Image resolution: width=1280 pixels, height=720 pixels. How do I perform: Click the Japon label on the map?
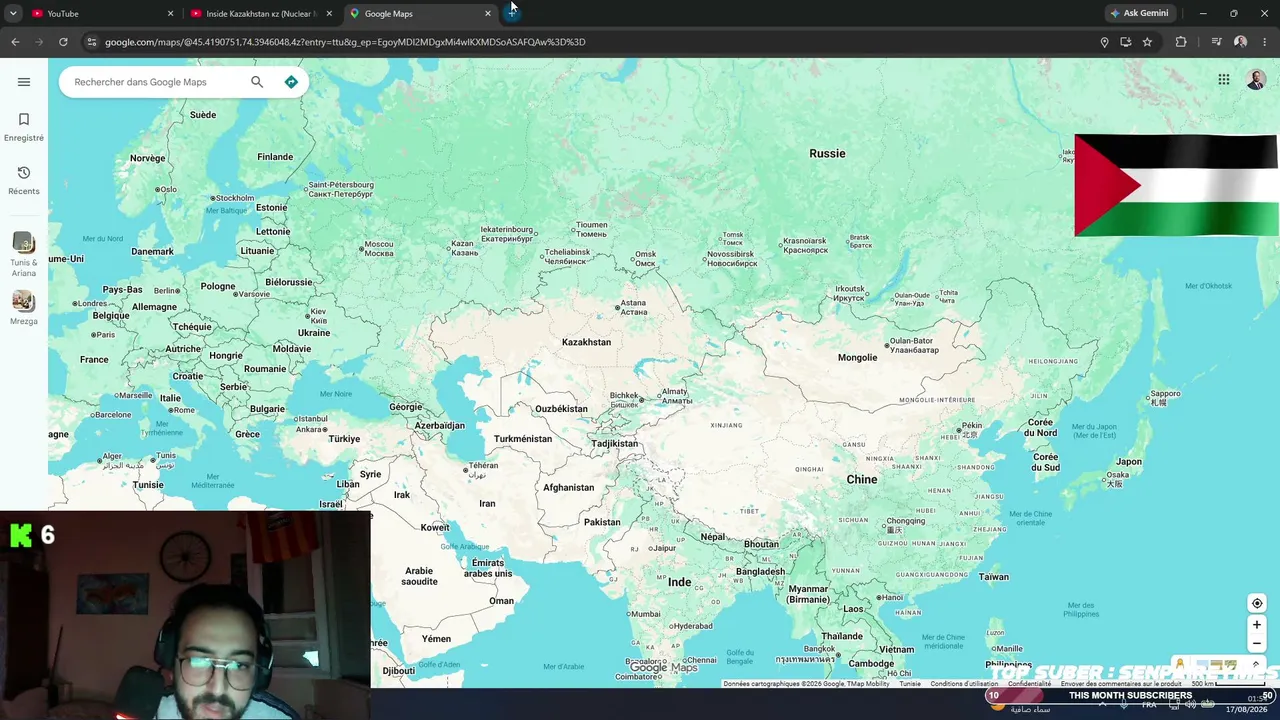1129,462
